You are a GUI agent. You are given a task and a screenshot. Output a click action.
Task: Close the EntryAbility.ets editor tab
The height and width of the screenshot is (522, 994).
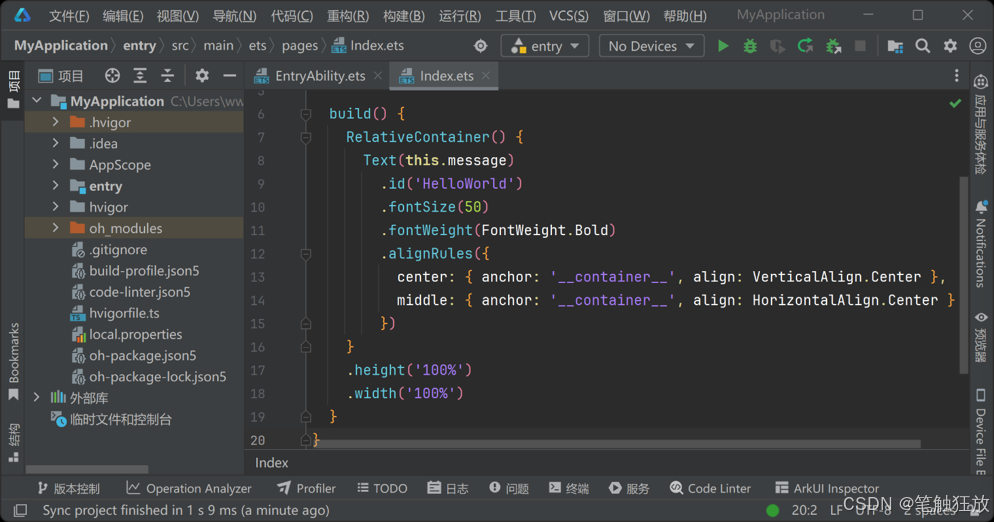coord(378,75)
